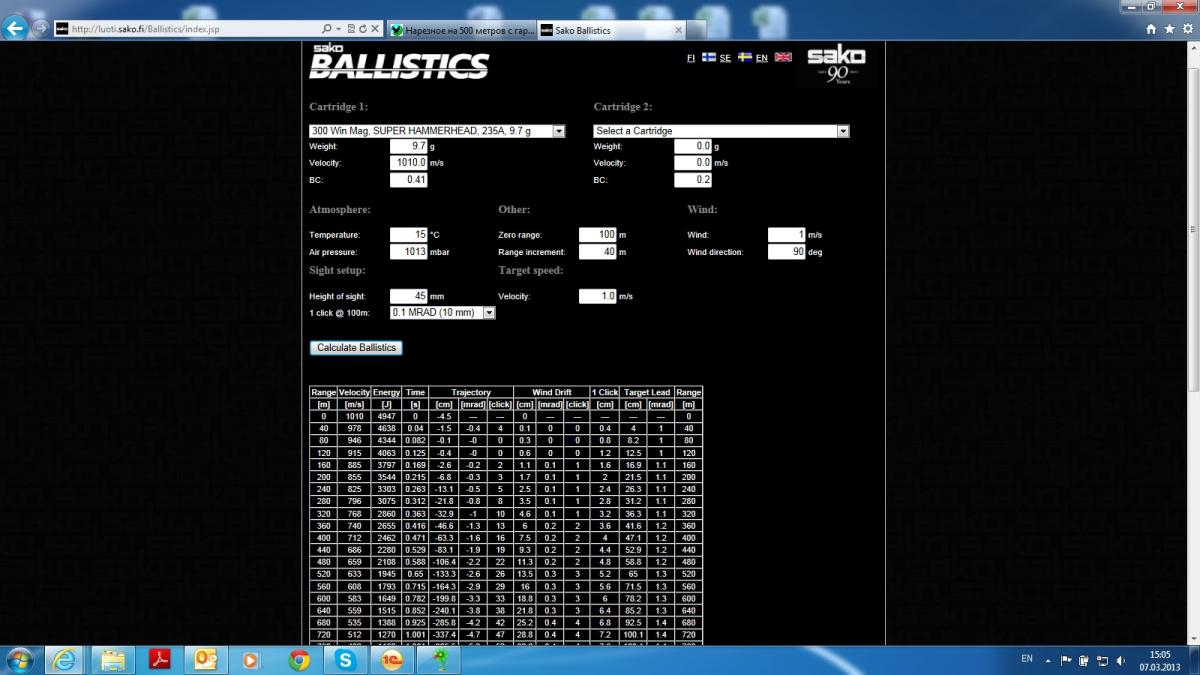1200x675 pixels.
Task: Click the page vertical scrollbar
Action: [1193, 300]
